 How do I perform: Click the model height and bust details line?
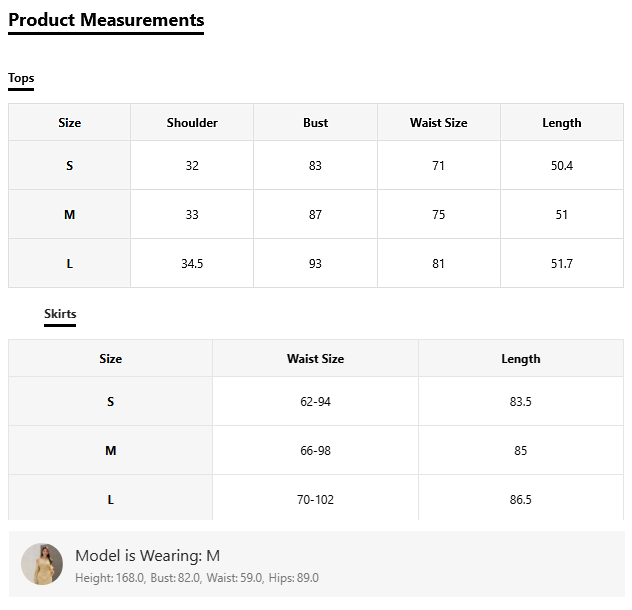click(197, 578)
